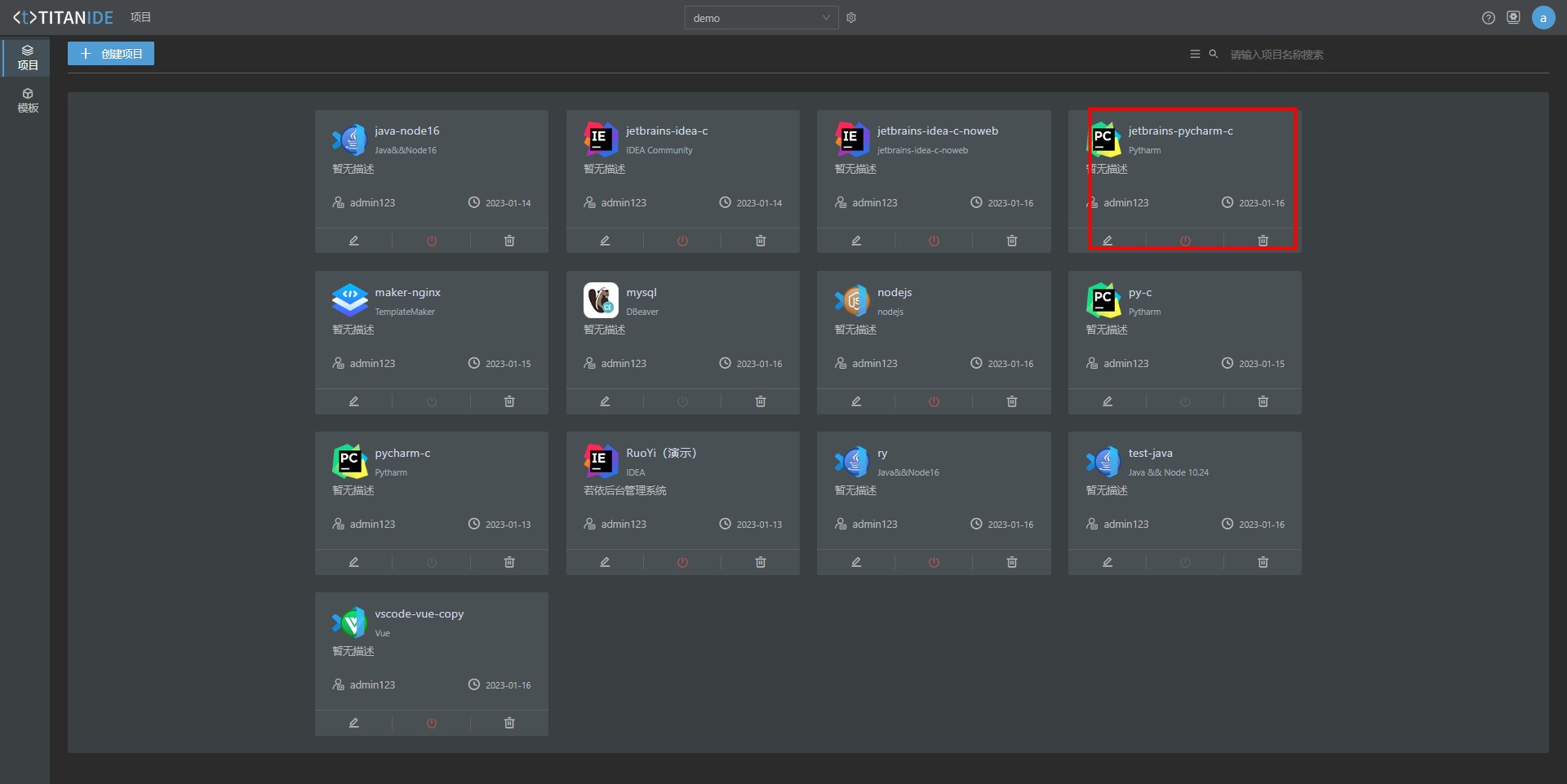Toggle power for the nodejs project
Screen dimensions: 1567x784
[934, 401]
